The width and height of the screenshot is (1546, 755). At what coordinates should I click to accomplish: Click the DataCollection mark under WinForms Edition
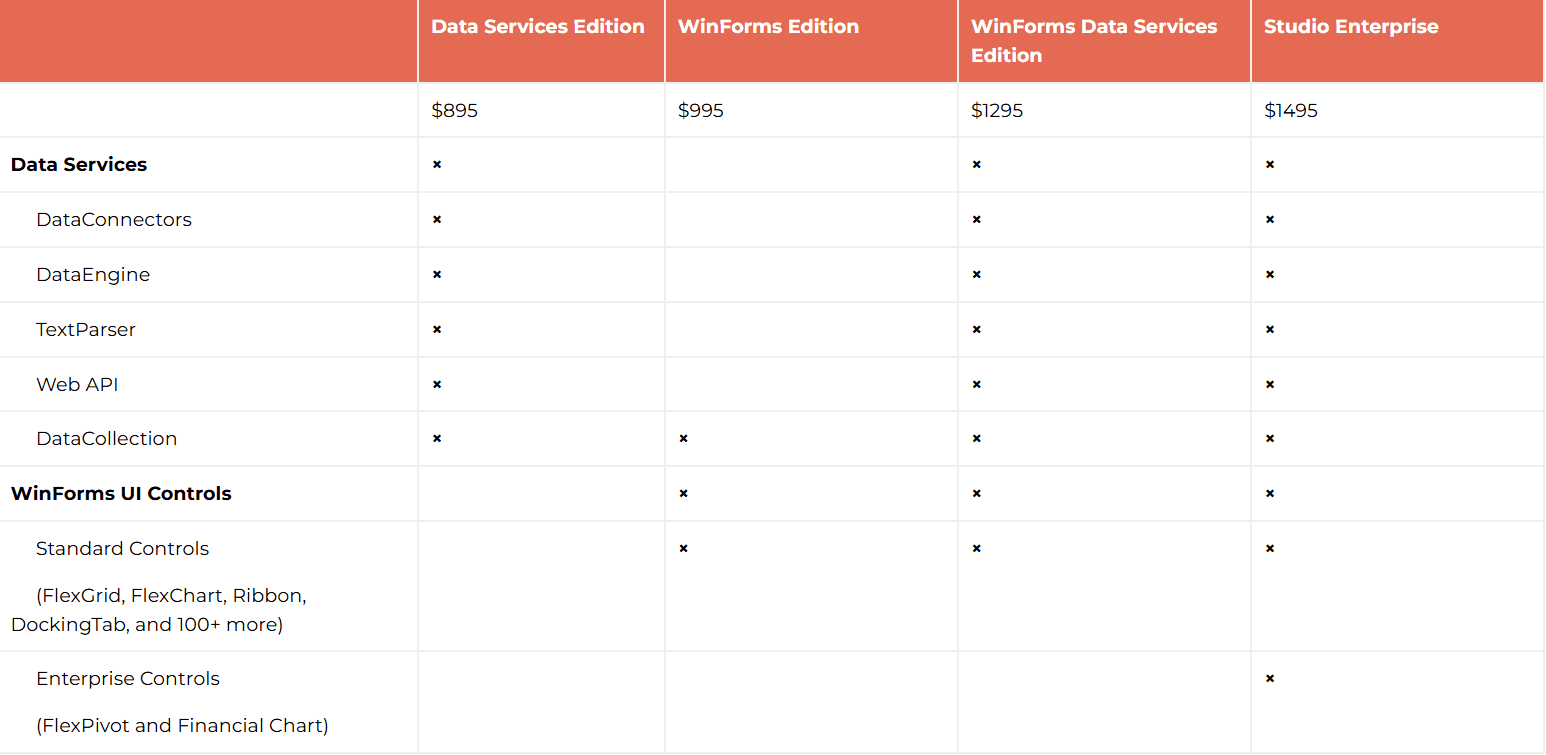(684, 439)
